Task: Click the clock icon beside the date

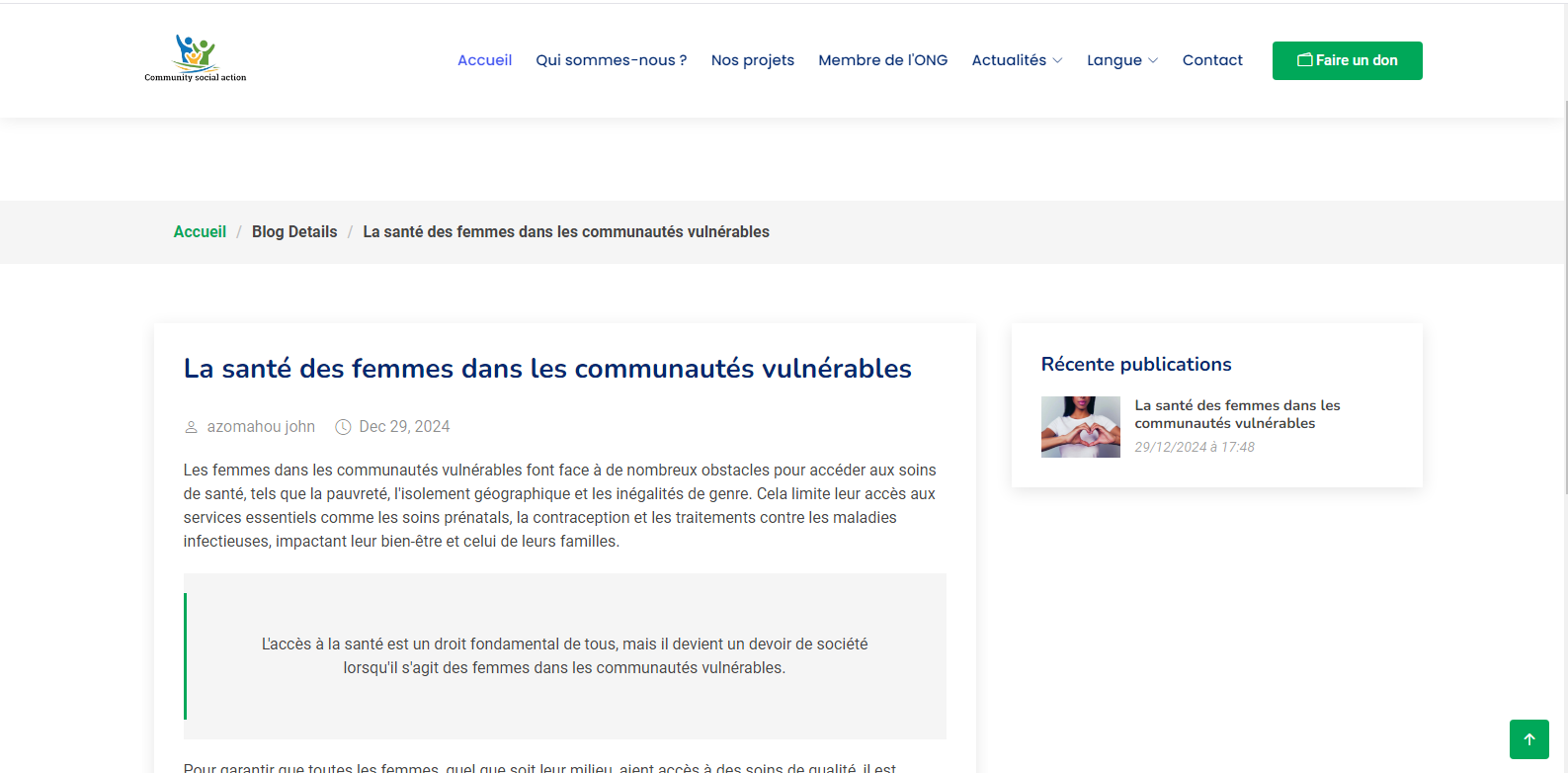Action: point(343,427)
